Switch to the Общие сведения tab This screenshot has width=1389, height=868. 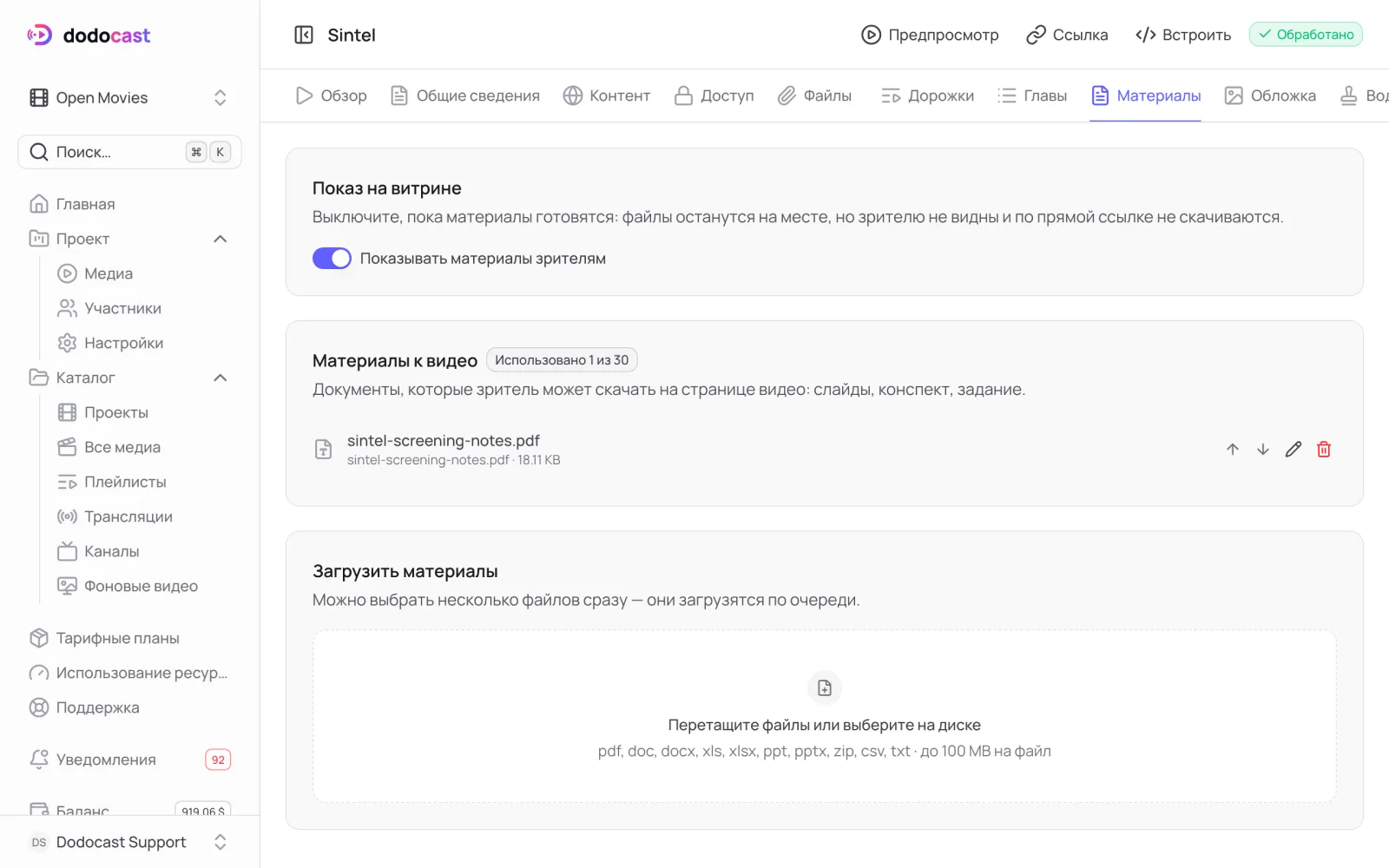click(x=464, y=95)
